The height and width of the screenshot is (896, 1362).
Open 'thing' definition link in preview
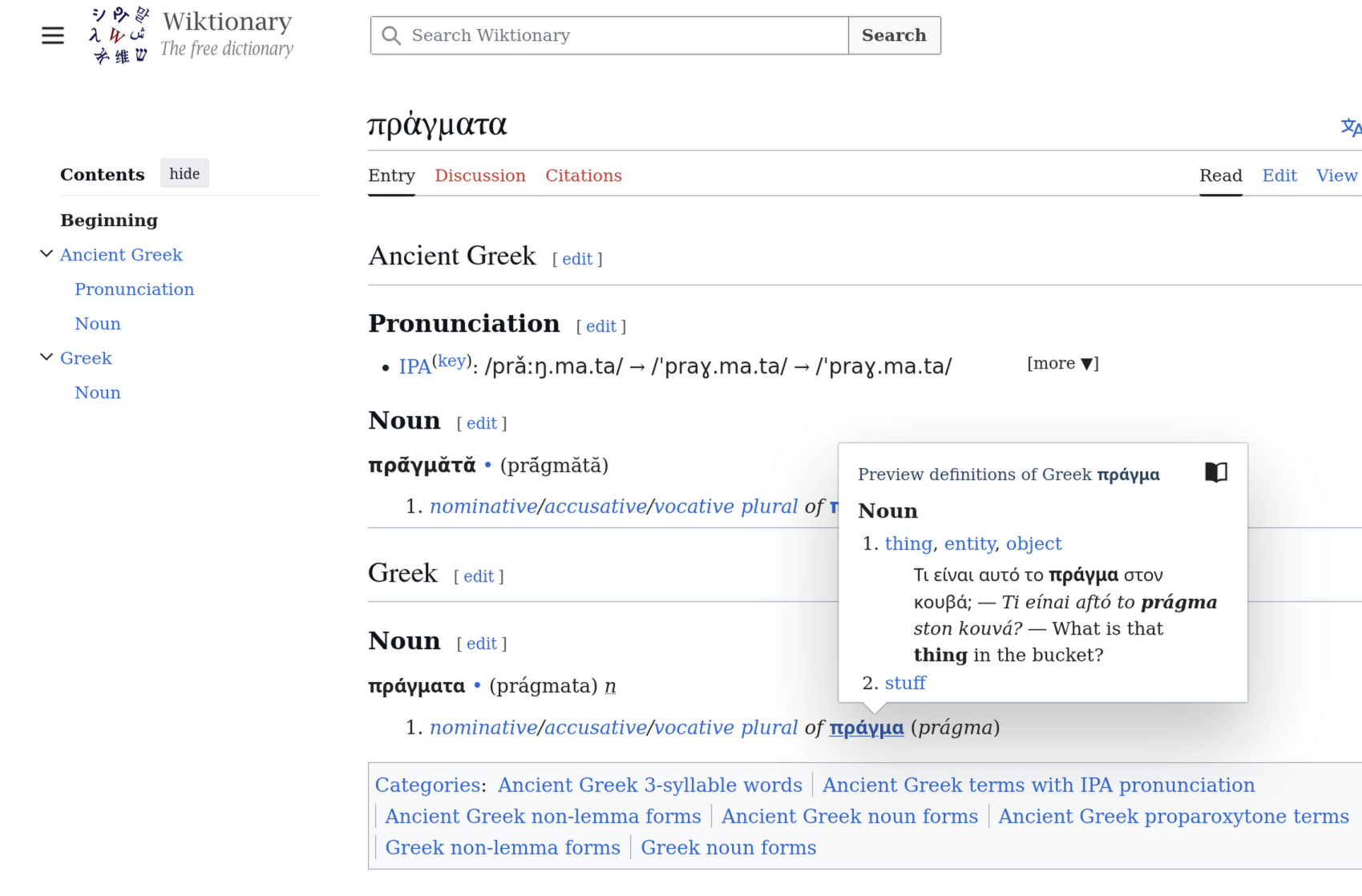point(908,544)
